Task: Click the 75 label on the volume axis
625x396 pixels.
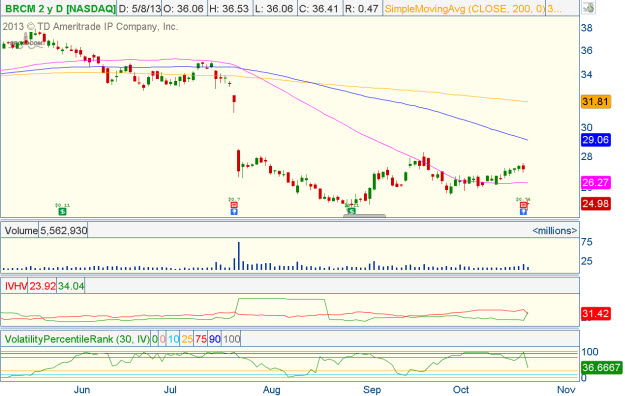Action: [x=587, y=242]
